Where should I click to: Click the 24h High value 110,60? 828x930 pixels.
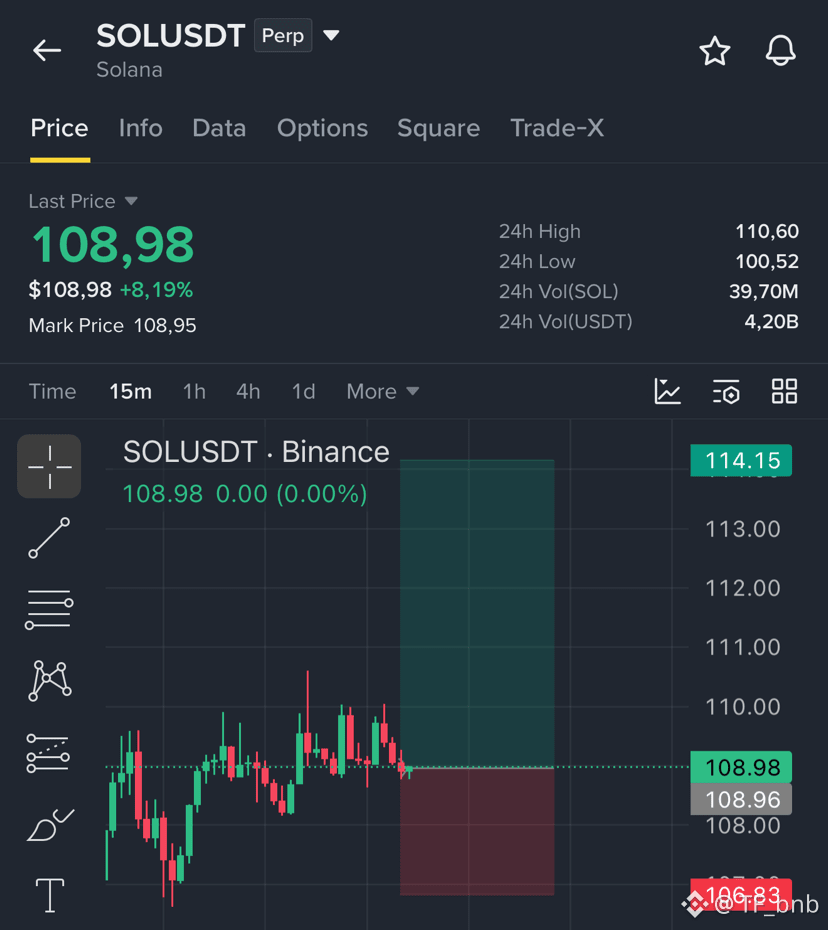click(x=767, y=231)
